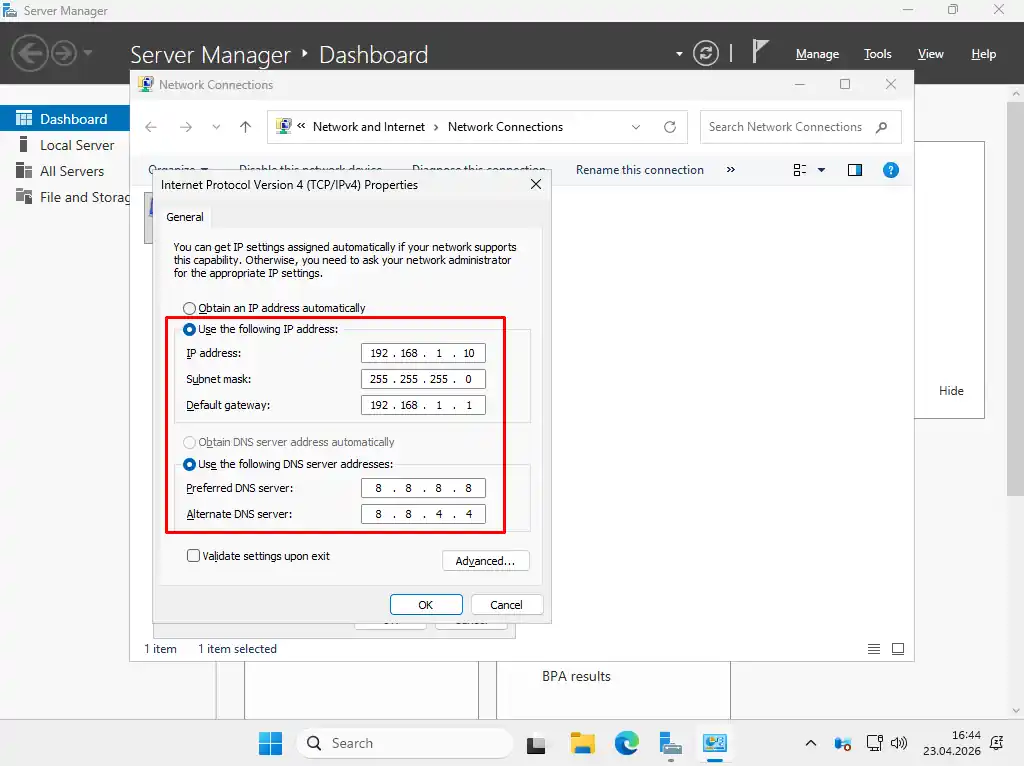
Task: Switch to details view icon
Action: click(x=873, y=648)
